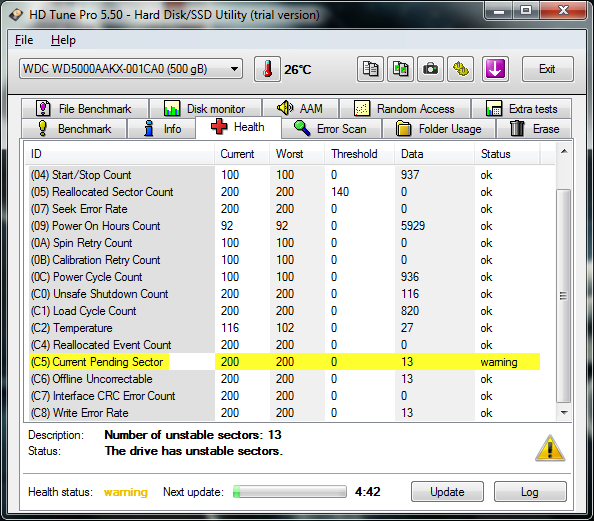The image size is (594, 521).
Task: Click 'The drive has unstable sectors.' status text
Action: 194,451
